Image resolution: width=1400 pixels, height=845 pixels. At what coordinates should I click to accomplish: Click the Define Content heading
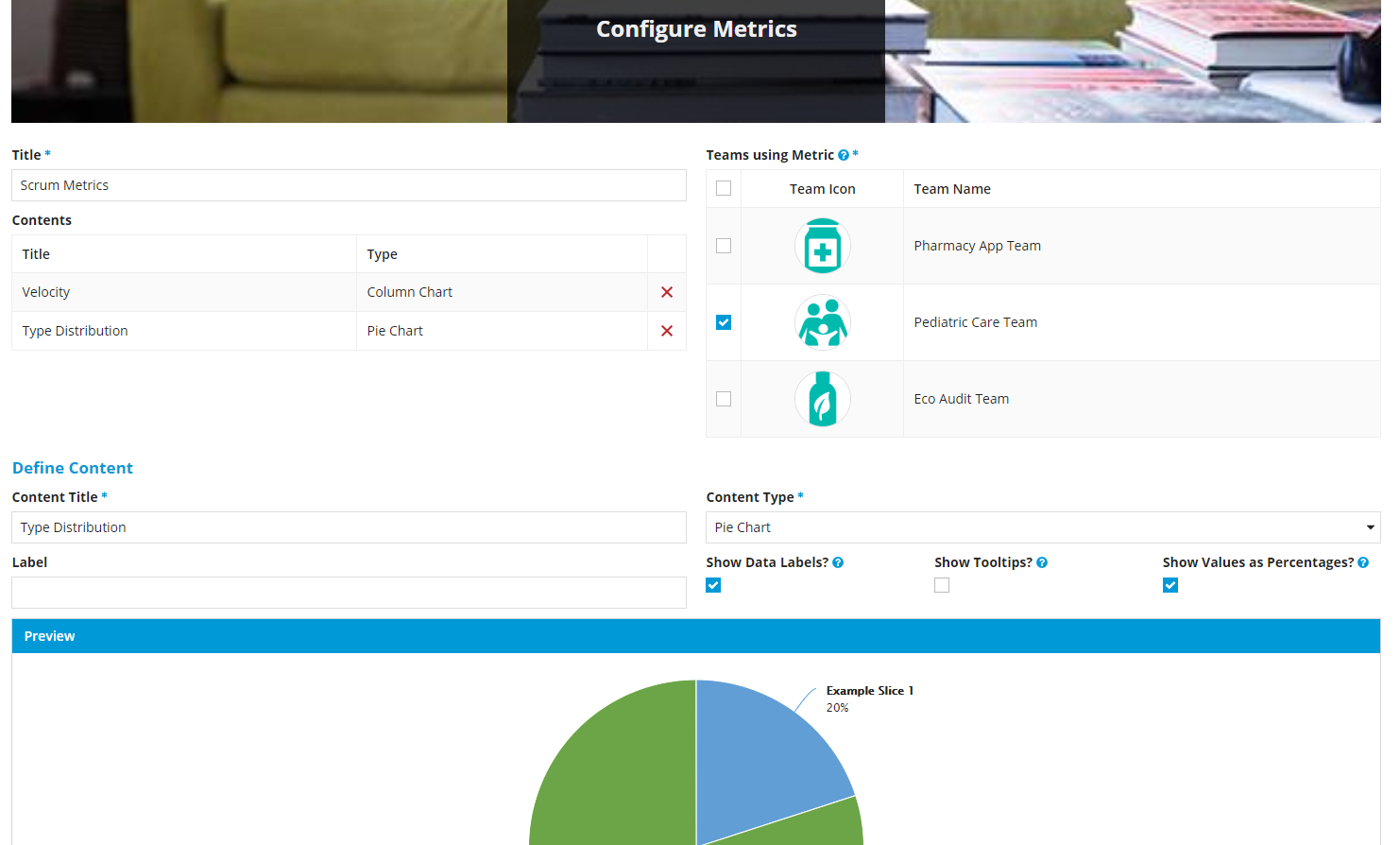(x=73, y=468)
